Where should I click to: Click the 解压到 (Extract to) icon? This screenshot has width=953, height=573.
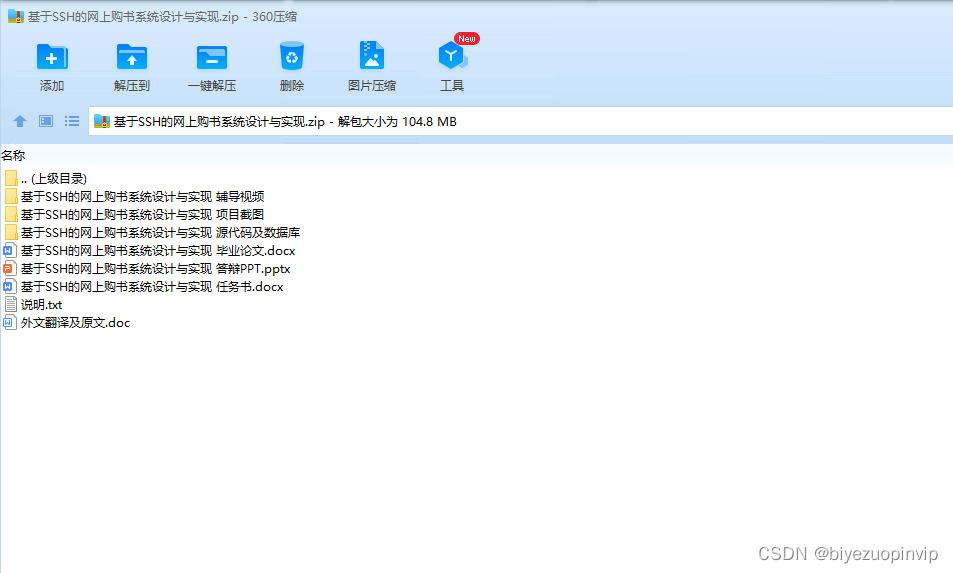132,57
